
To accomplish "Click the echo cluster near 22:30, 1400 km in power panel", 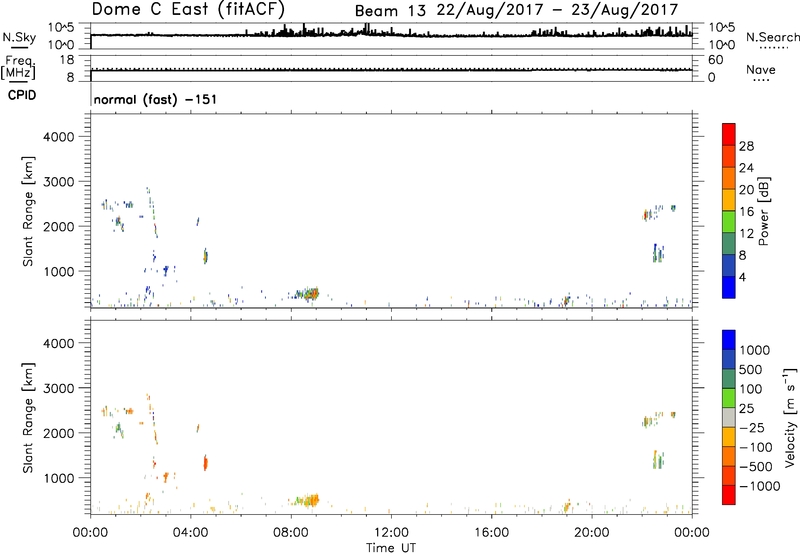I will pyautogui.click(x=658, y=254).
